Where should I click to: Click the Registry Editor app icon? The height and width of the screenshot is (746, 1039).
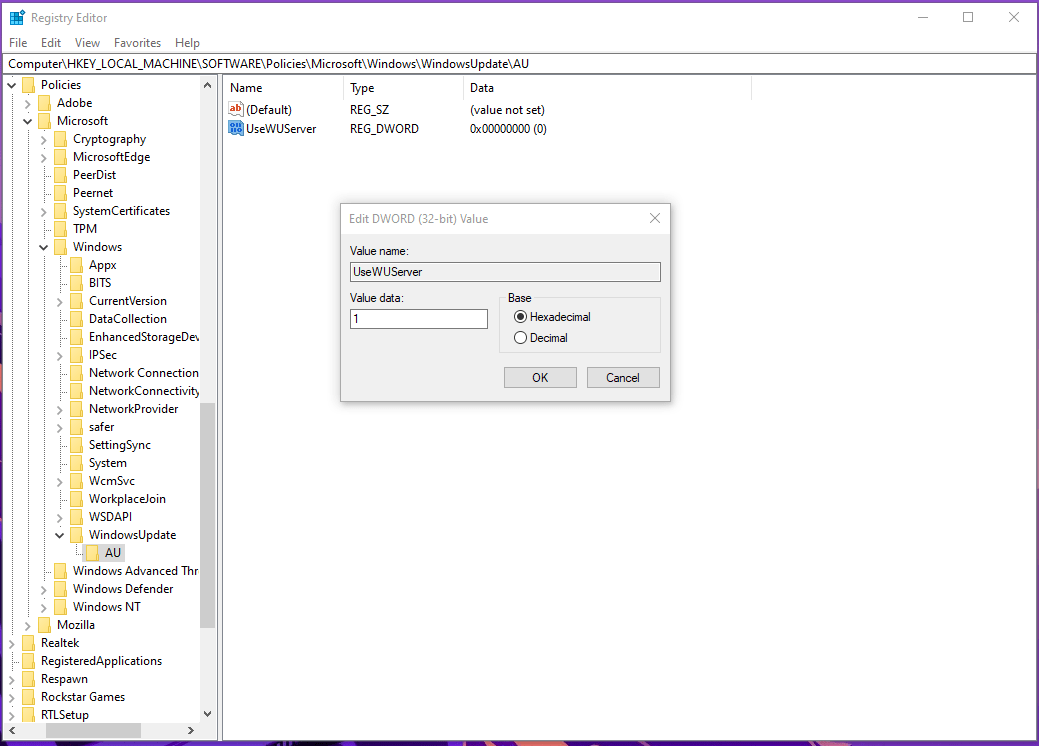pos(17,17)
